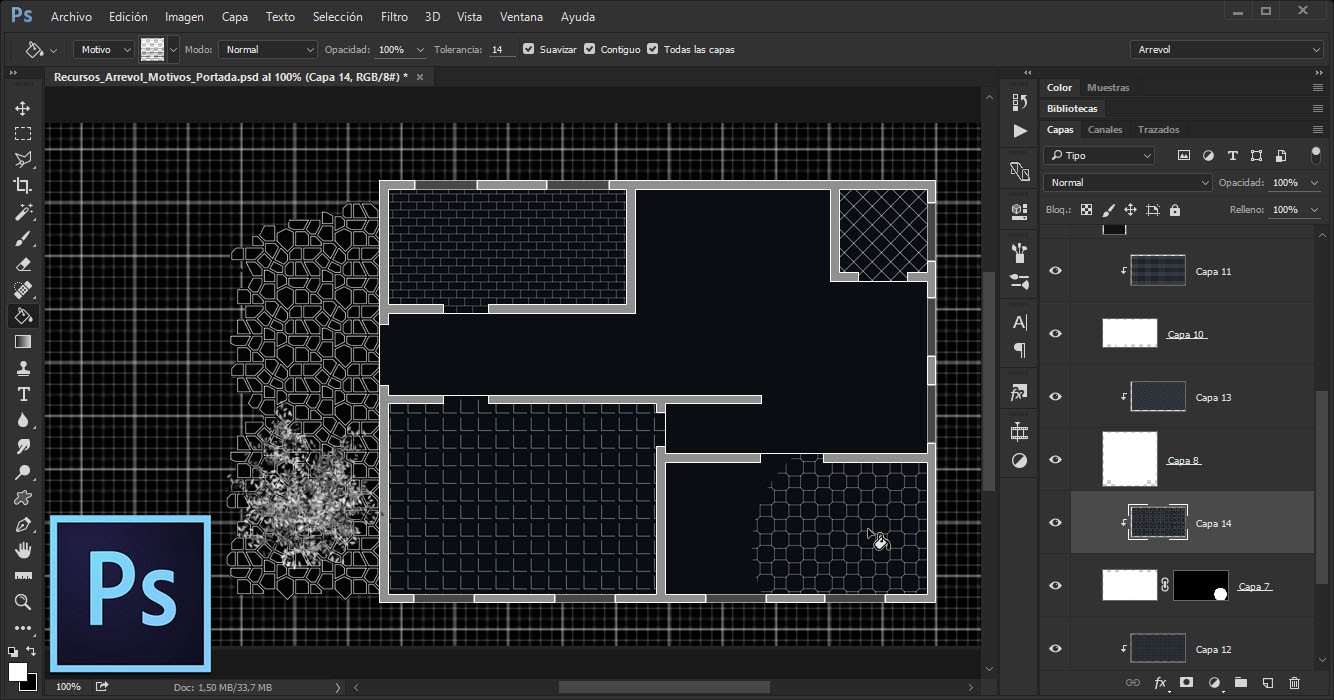Open the Bibliotecas panel tab

[1072, 108]
